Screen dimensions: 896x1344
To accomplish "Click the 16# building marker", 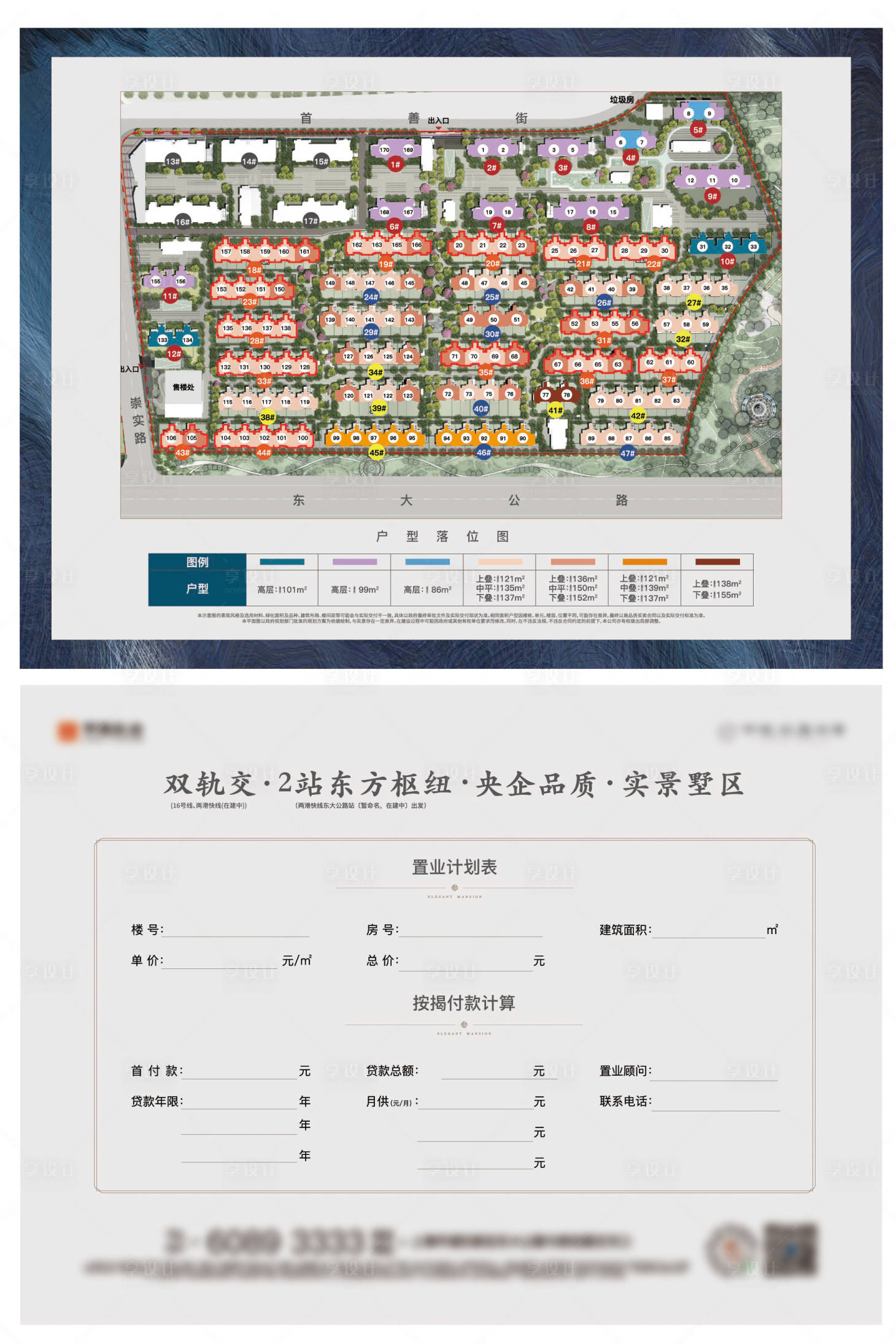I will 182,222.
